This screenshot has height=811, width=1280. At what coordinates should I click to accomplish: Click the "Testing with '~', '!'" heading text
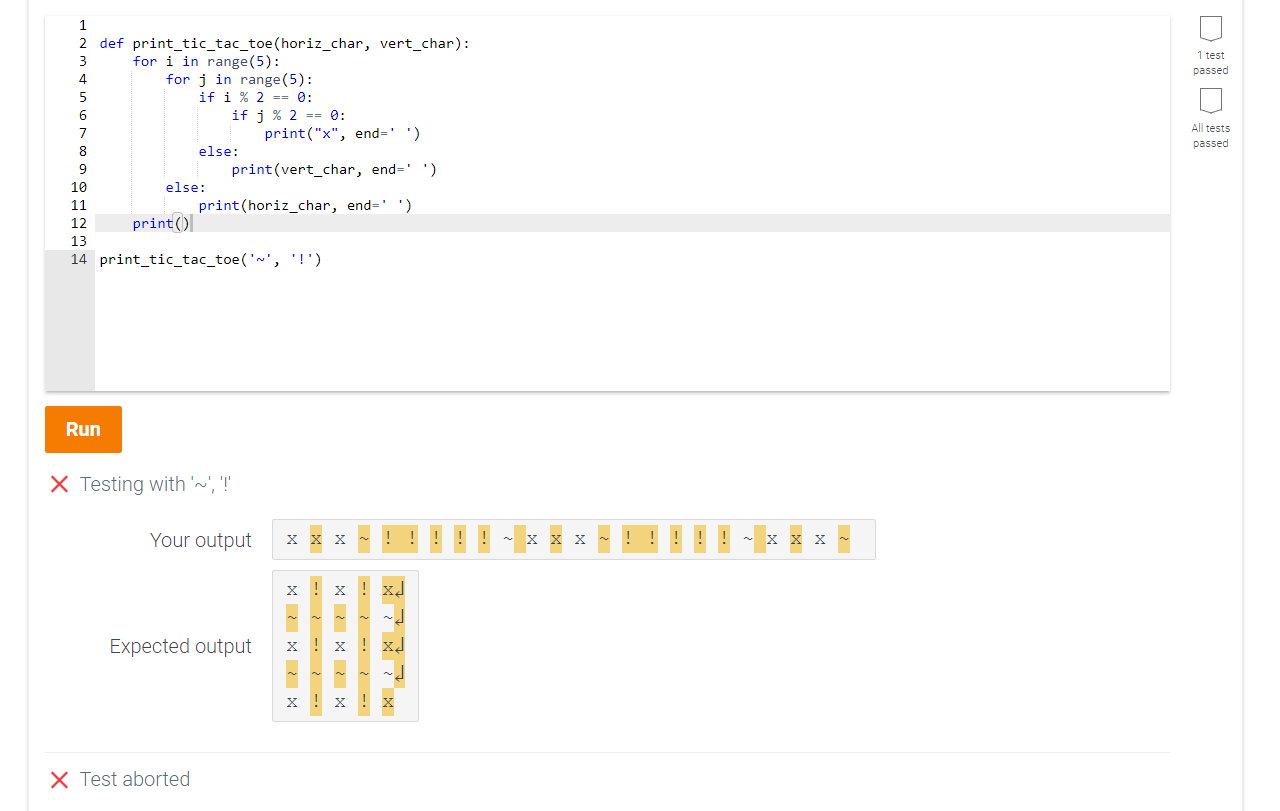point(155,484)
